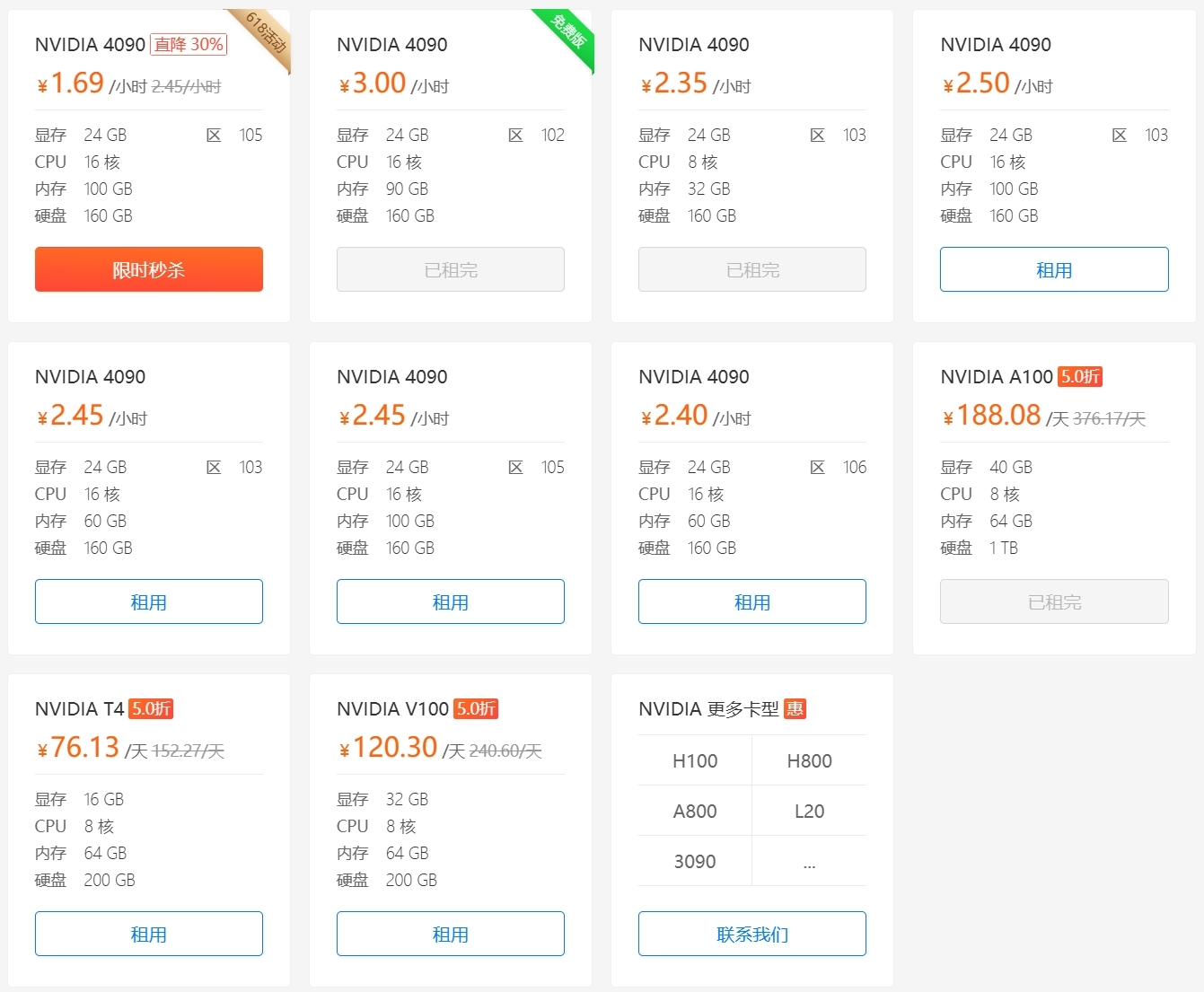Click the green 免费版 corner ribbon
This screenshot has width=1204, height=992.
568,34
